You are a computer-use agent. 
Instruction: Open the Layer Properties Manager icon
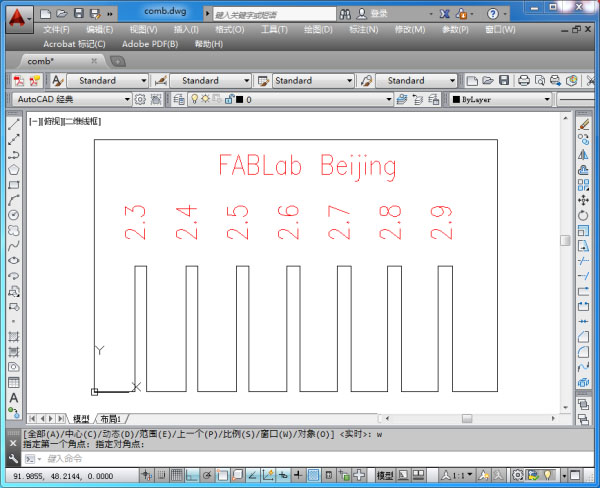(179, 100)
